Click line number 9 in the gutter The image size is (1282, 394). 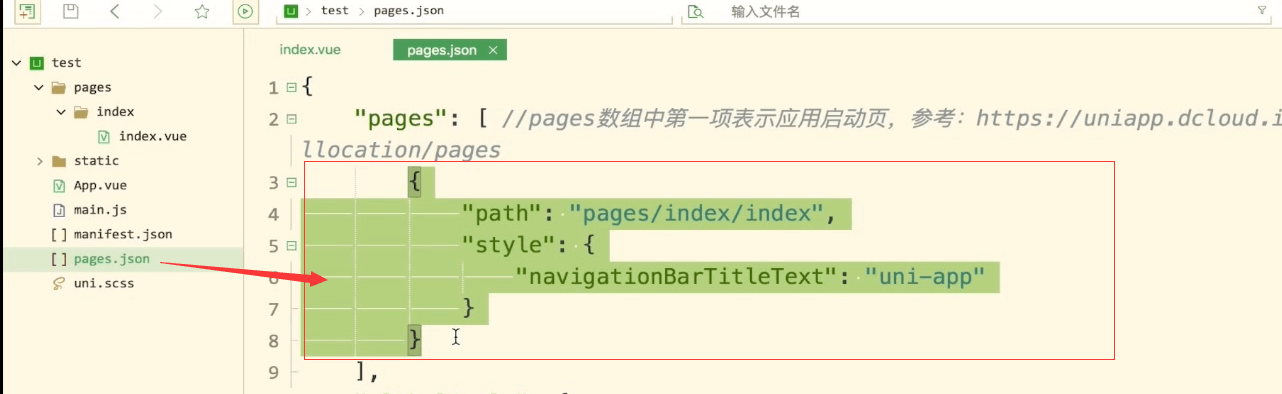(x=274, y=372)
